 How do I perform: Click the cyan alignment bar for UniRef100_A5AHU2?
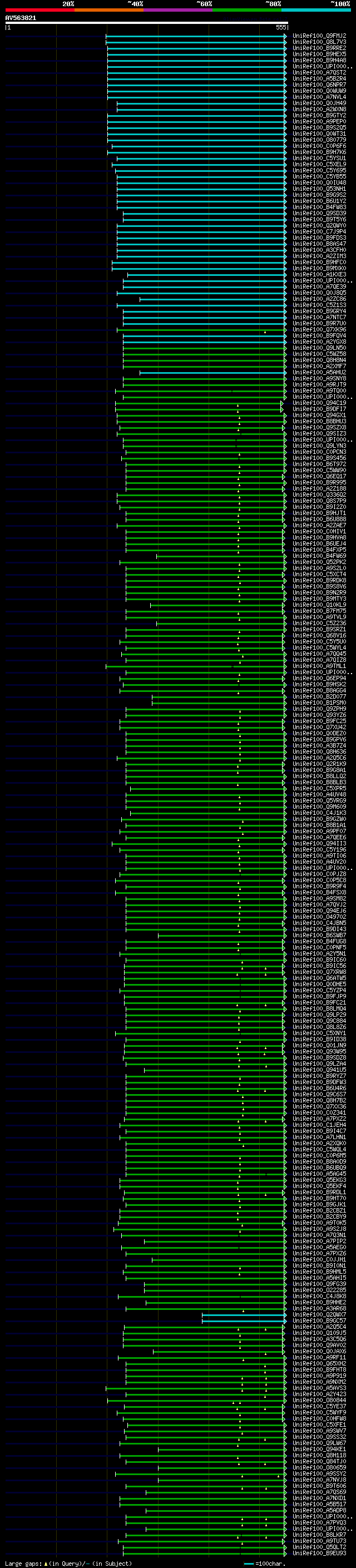pyautogui.click(x=213, y=373)
